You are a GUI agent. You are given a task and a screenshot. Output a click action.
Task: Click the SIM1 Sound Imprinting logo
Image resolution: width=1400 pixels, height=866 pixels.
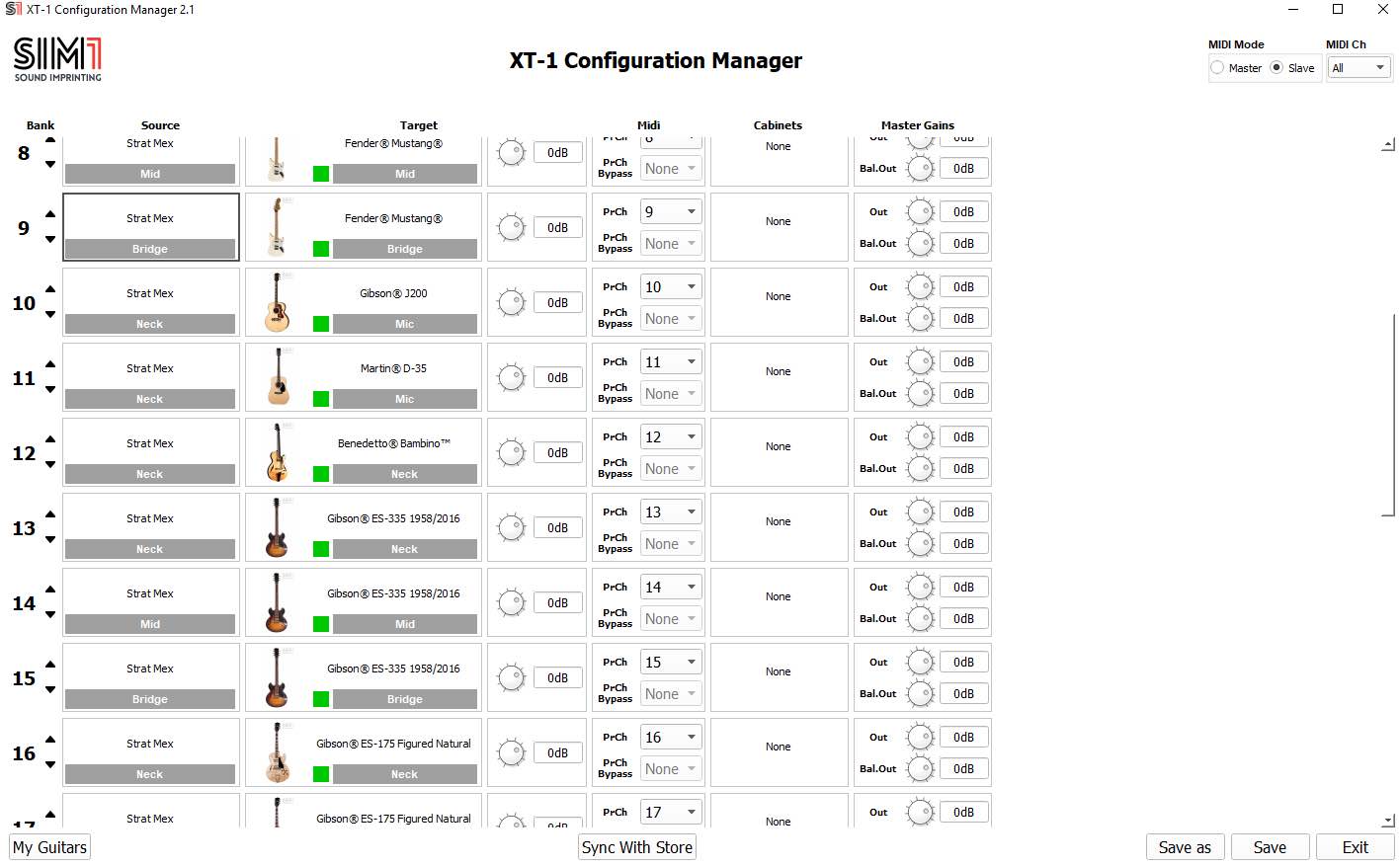tap(57, 59)
